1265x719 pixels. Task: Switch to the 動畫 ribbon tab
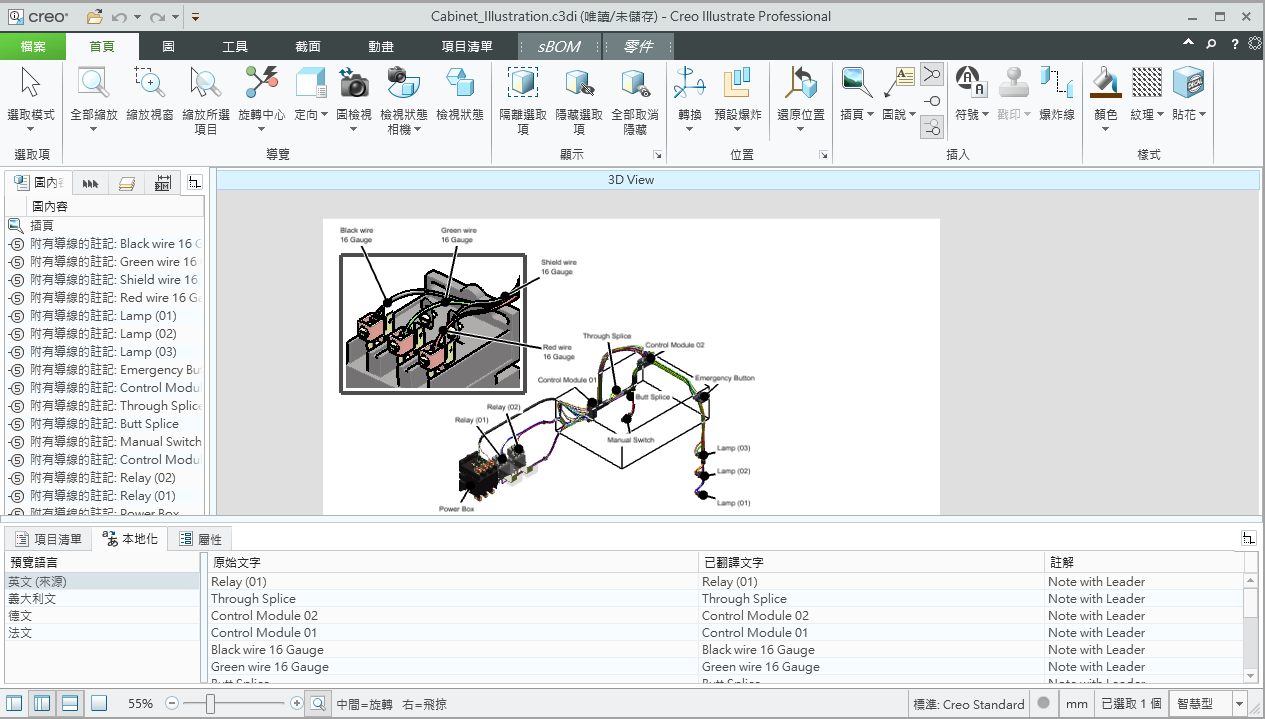[380, 46]
